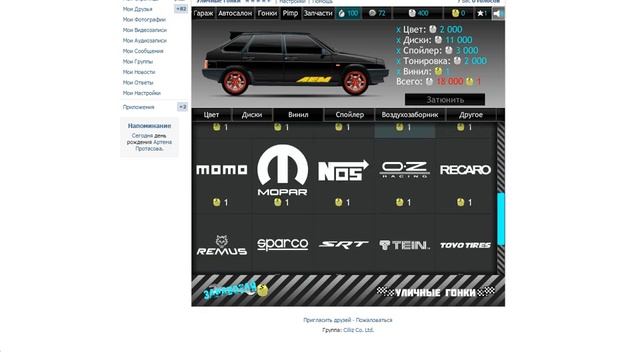Mute the game sound speaker icon
Image resolution: width=640 pixels, height=360 pixels.
(x=498, y=13)
